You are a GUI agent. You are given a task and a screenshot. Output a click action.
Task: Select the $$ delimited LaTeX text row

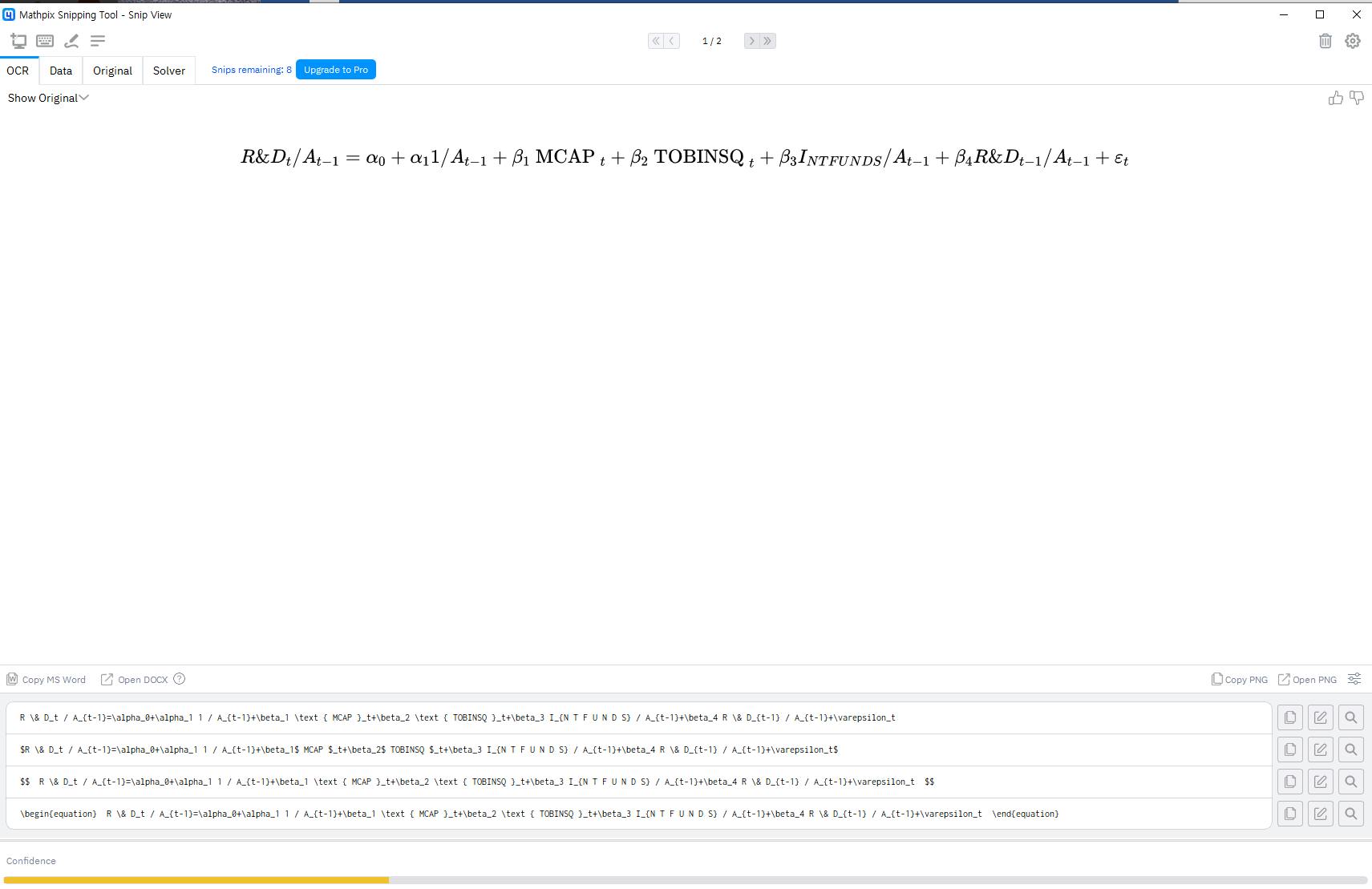pos(639,782)
